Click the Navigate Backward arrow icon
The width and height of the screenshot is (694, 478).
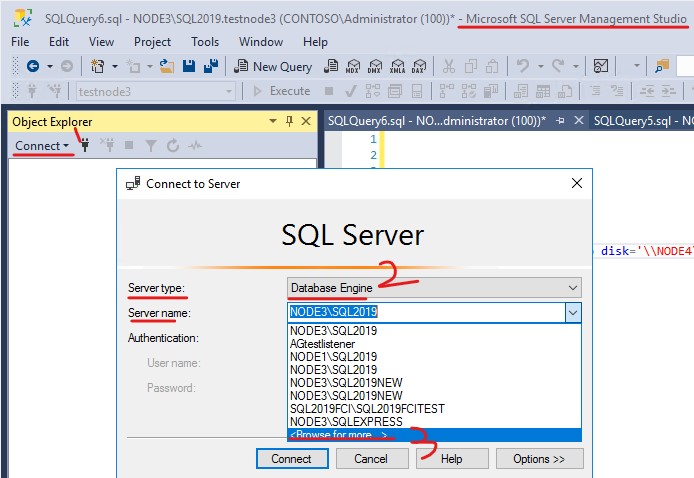tap(33, 66)
